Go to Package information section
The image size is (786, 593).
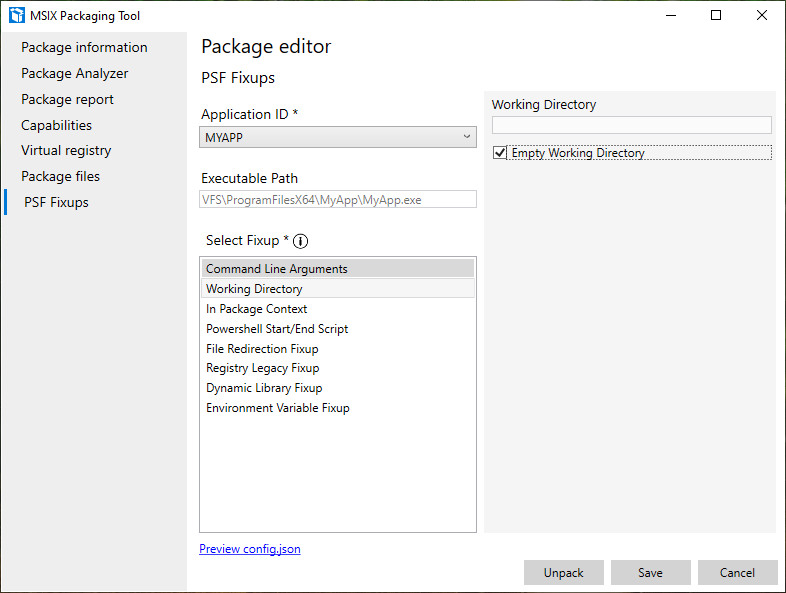click(84, 48)
